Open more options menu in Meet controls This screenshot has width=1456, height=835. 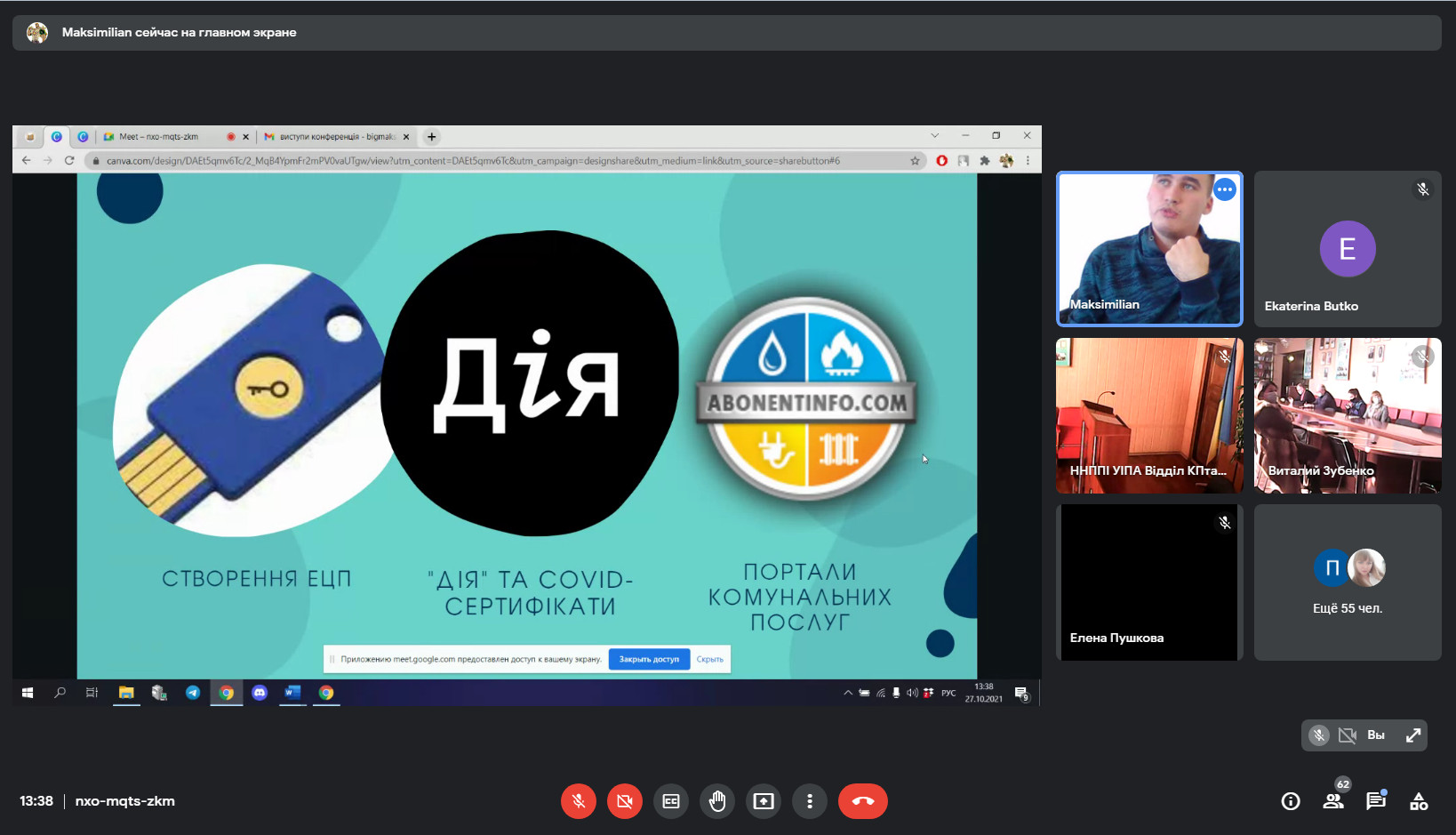[x=810, y=801]
